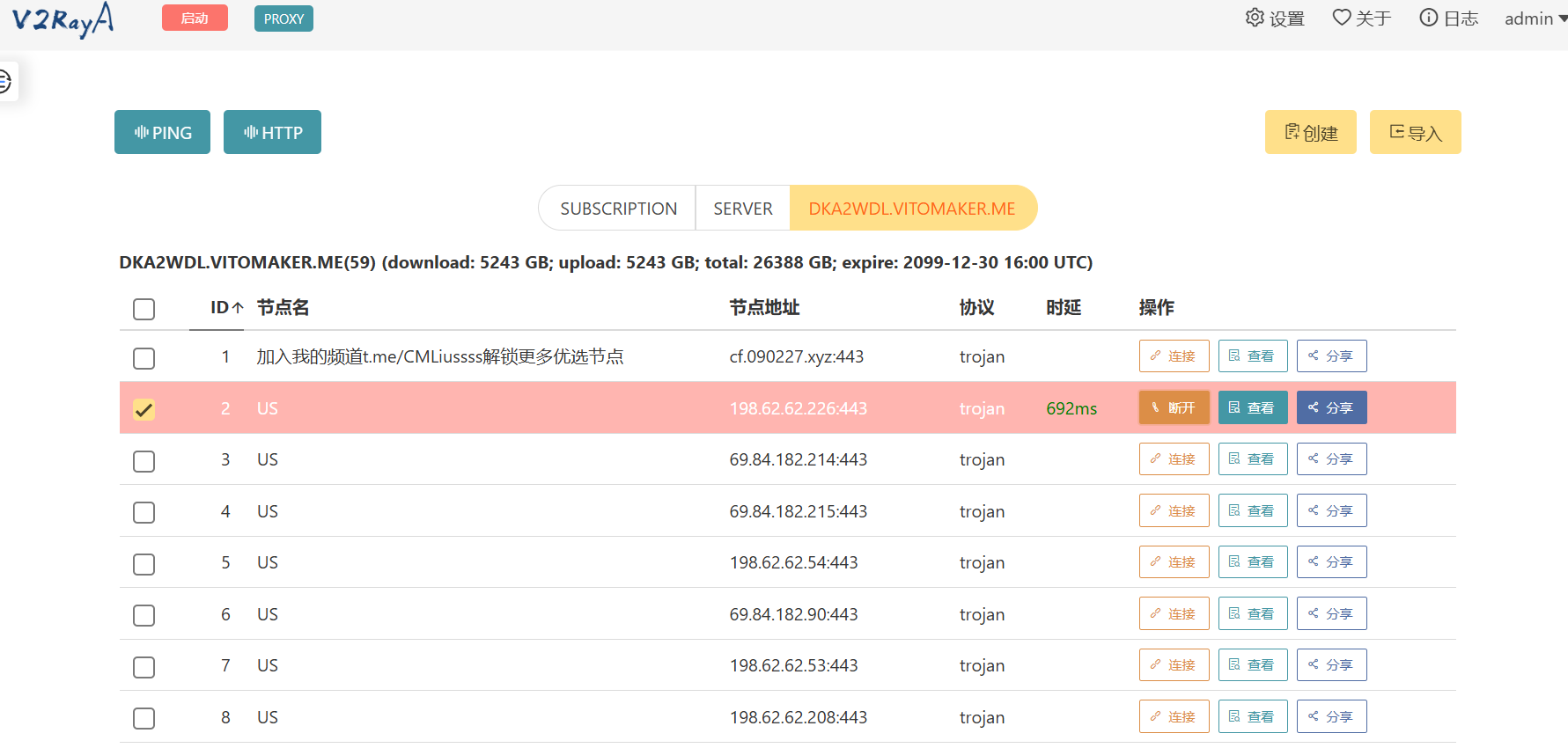Connect node 8 at 198.62.62.208

(1174, 716)
